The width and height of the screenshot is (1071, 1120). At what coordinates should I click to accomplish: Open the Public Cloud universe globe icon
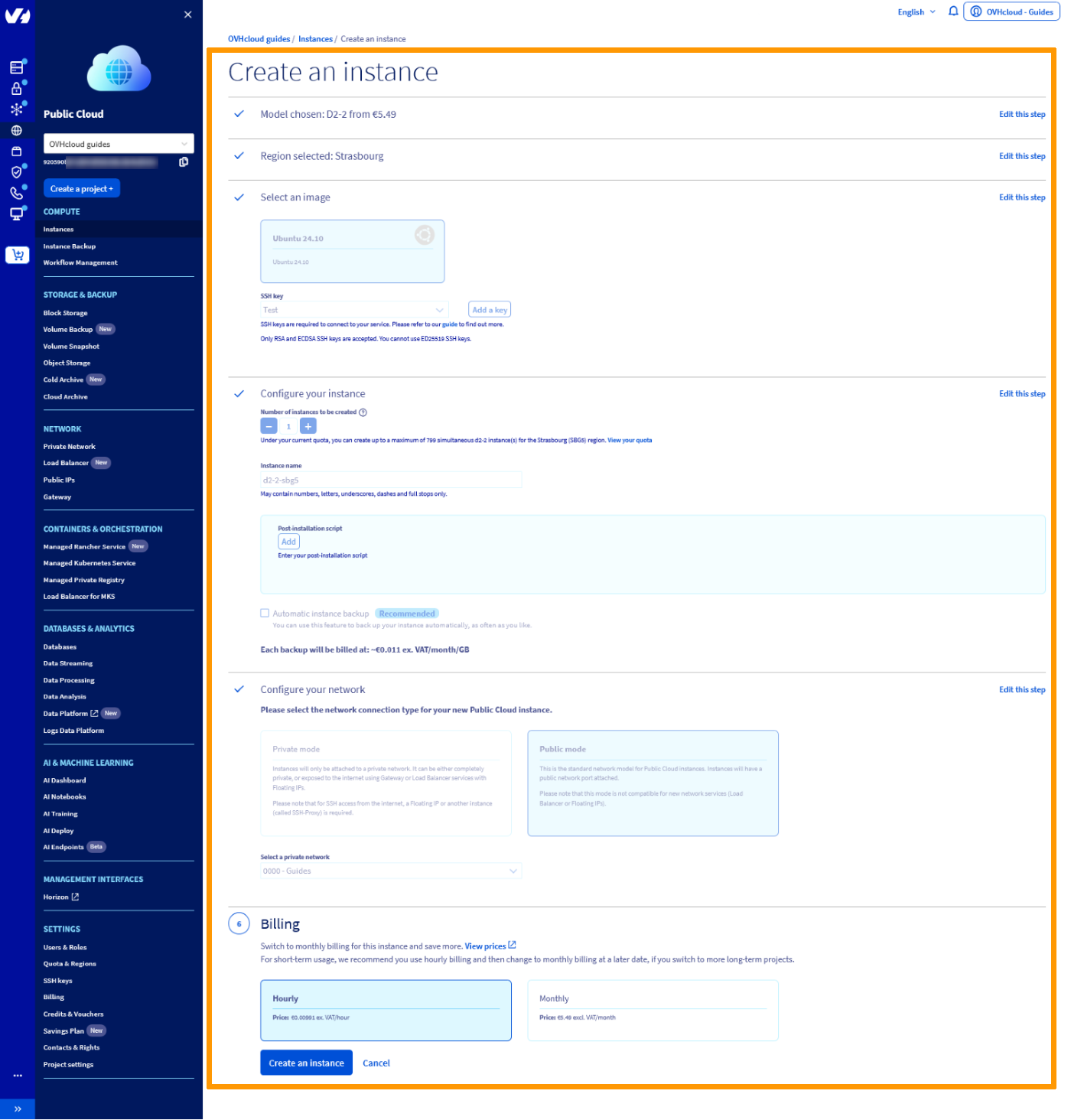coord(17,130)
